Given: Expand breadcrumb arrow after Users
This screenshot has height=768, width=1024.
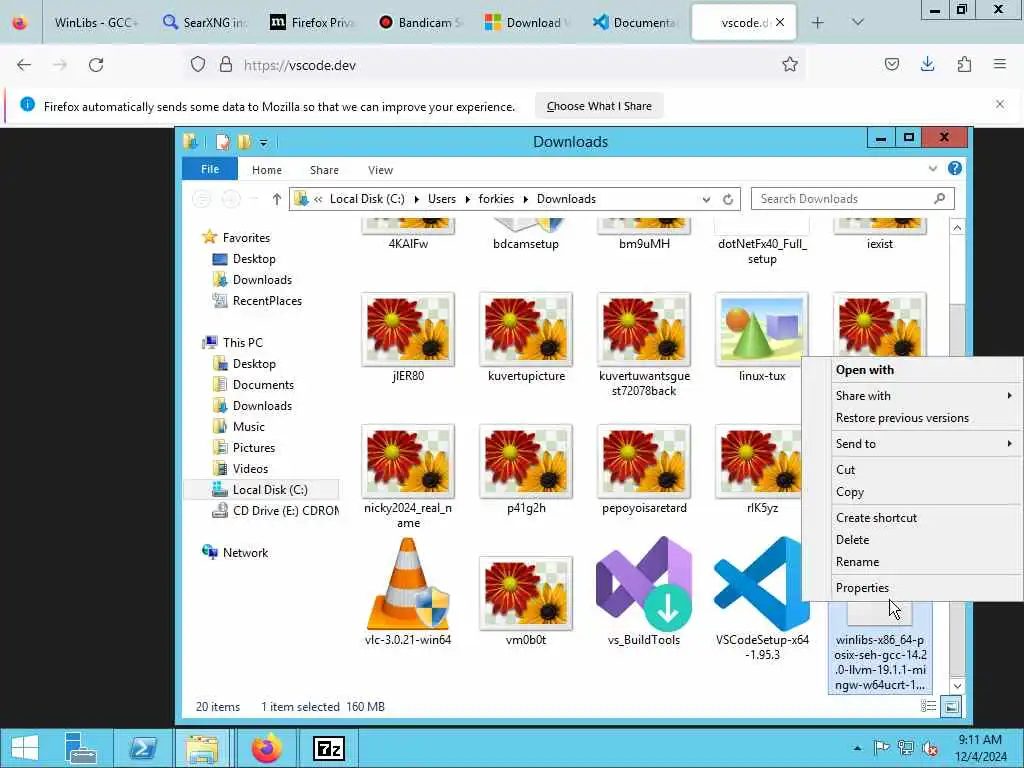Looking at the screenshot, I should coord(468,199).
